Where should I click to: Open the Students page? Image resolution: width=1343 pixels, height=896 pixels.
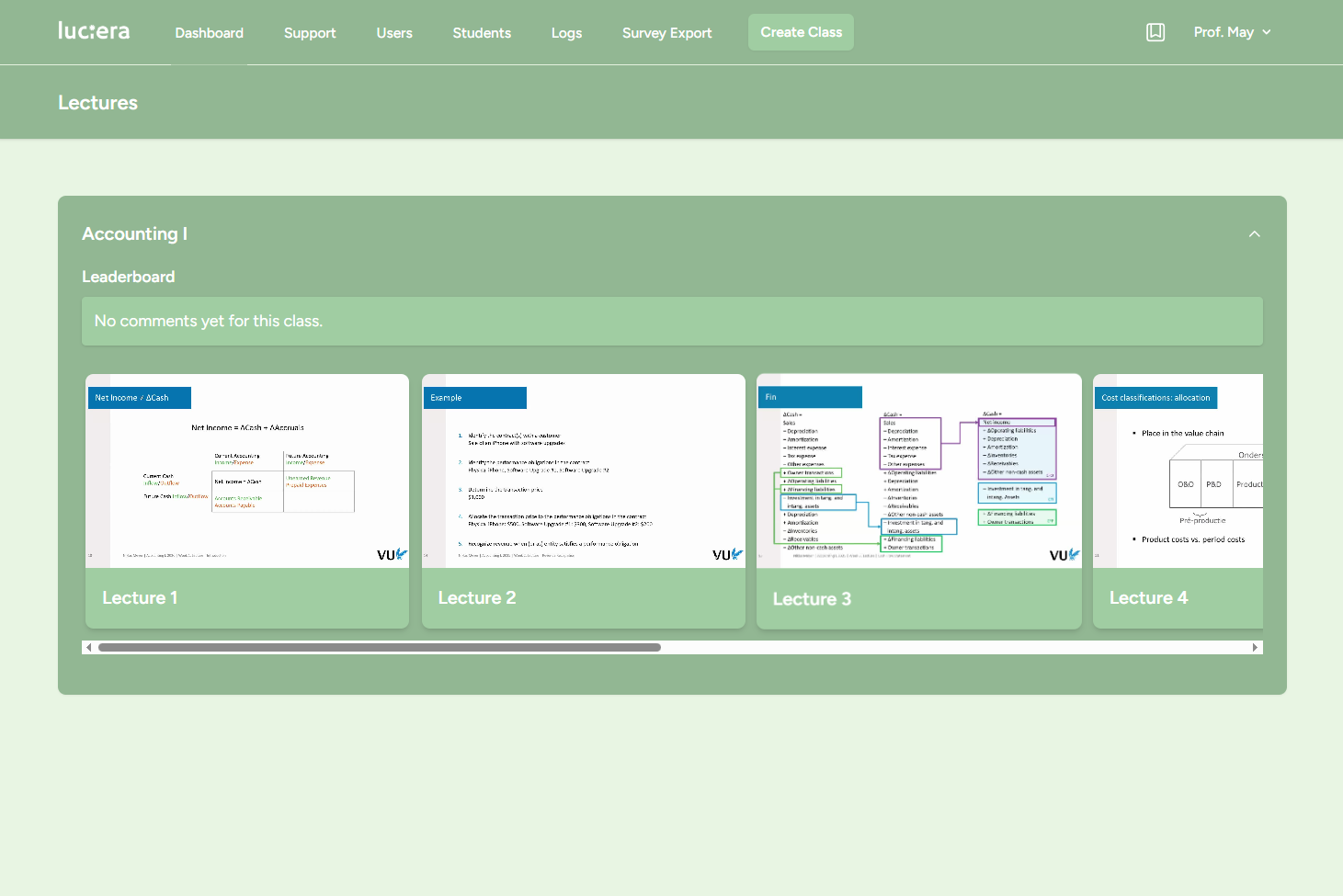[x=482, y=33]
